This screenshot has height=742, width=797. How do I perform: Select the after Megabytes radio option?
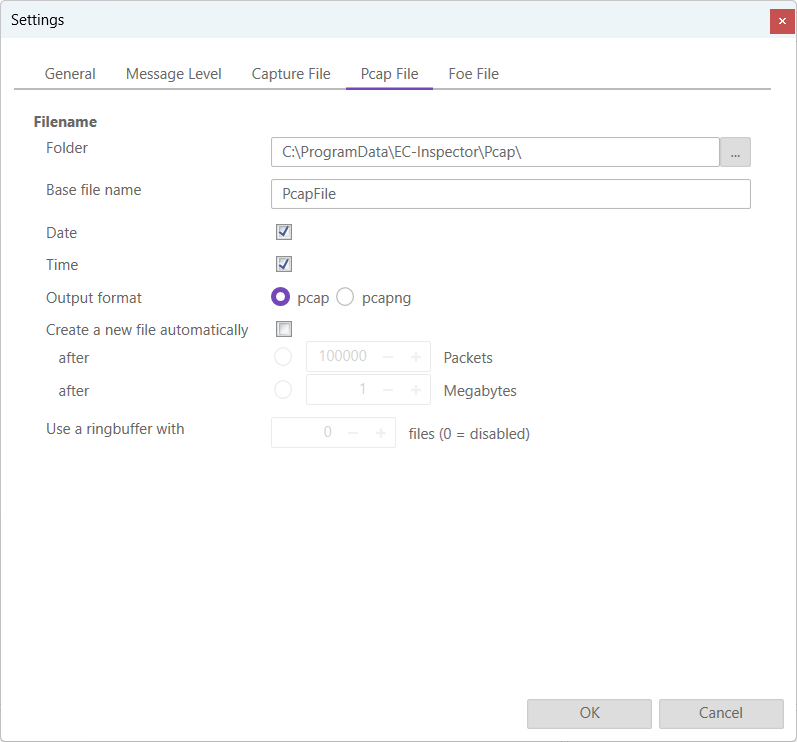[x=283, y=390]
